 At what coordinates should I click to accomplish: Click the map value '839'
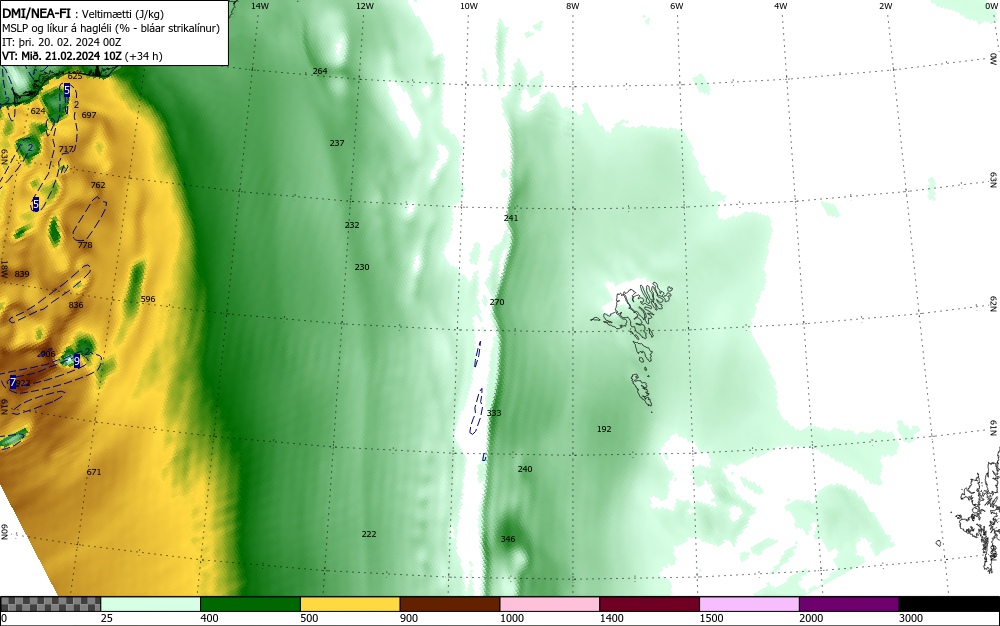[22, 274]
